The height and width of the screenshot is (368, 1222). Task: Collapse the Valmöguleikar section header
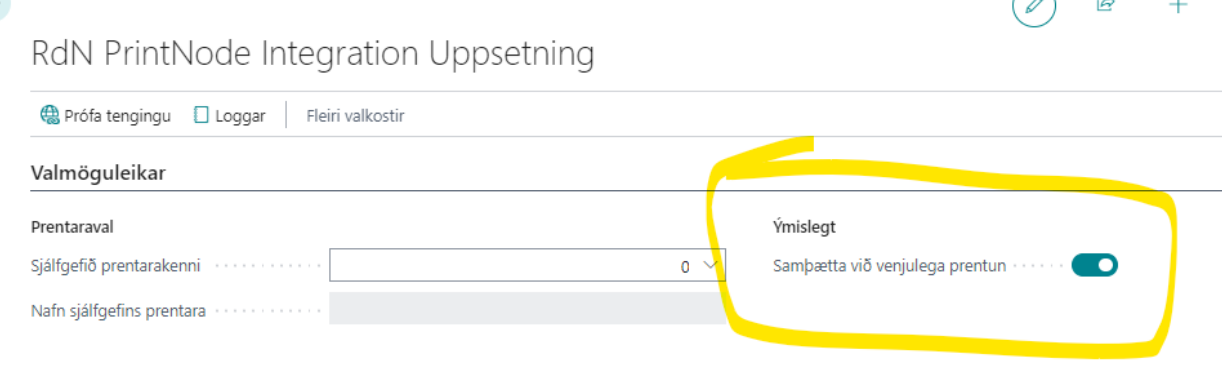(x=99, y=173)
